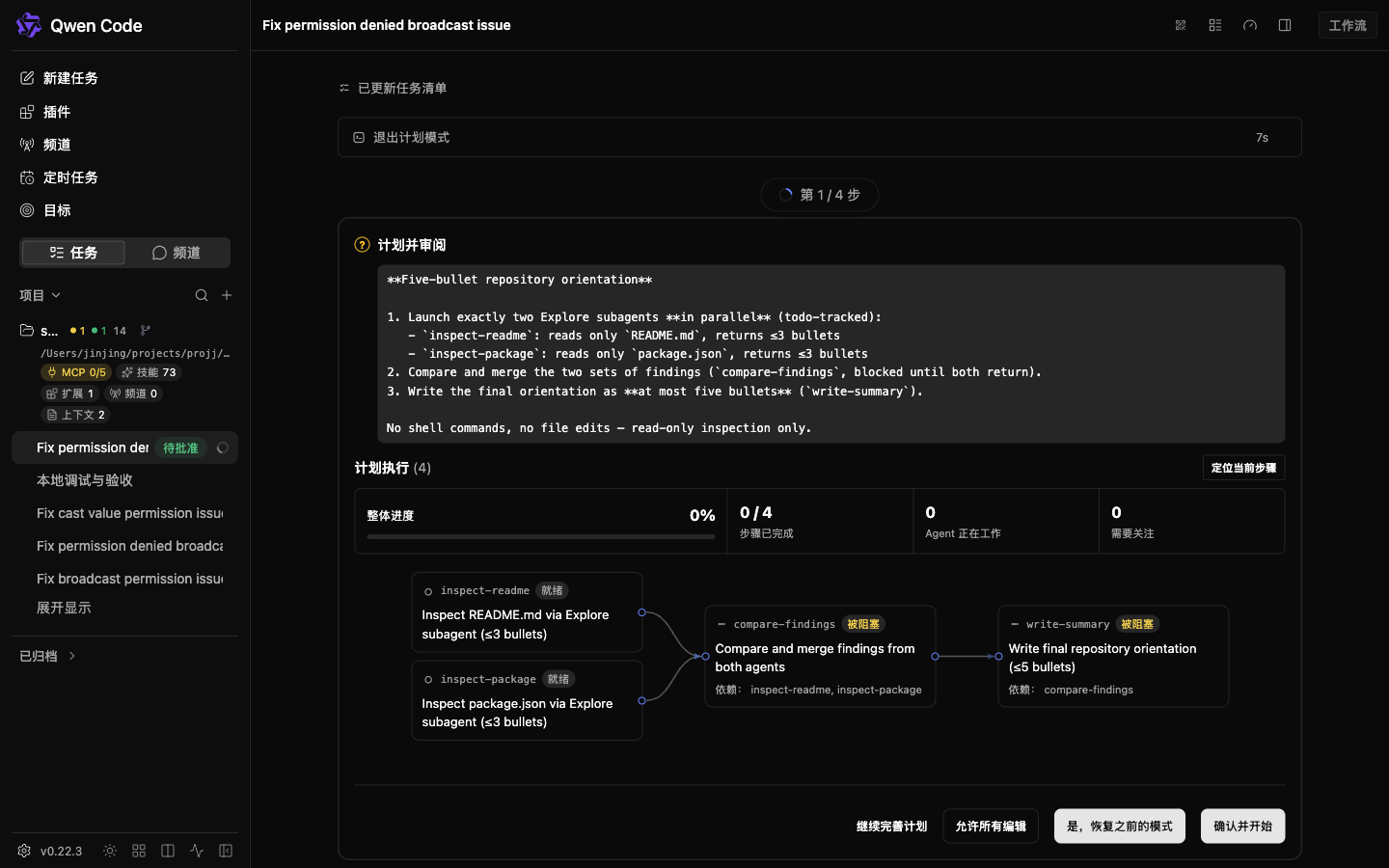
Task: Toggle light theme with the sun icon
Action: click(x=110, y=851)
